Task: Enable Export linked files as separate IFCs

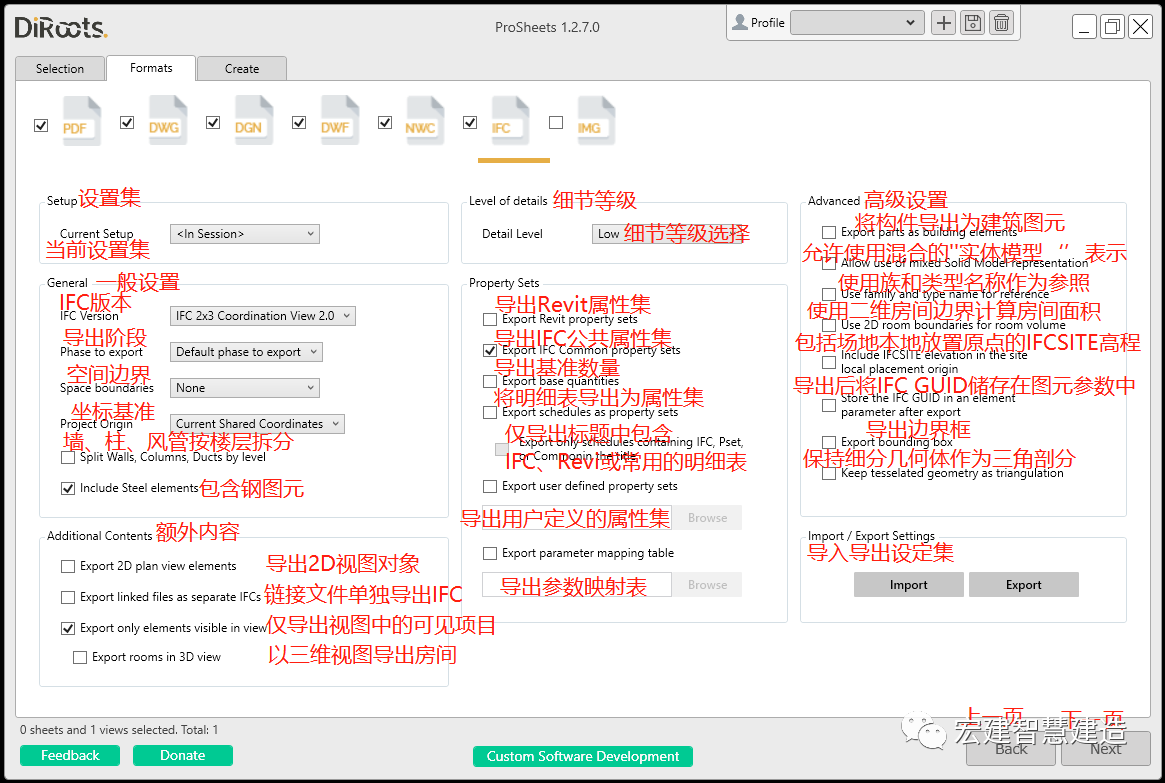Action: click(68, 597)
